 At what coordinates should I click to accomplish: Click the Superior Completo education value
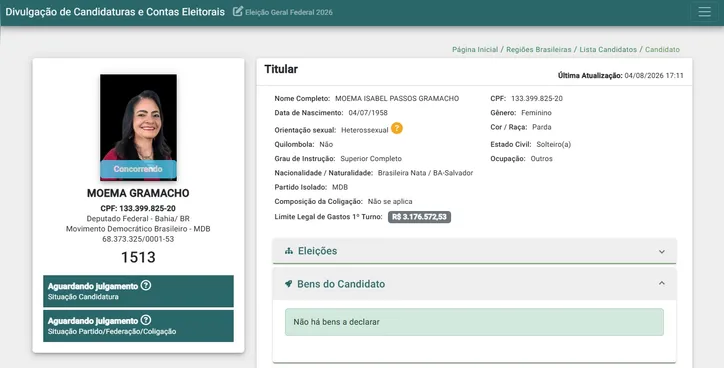pos(371,158)
